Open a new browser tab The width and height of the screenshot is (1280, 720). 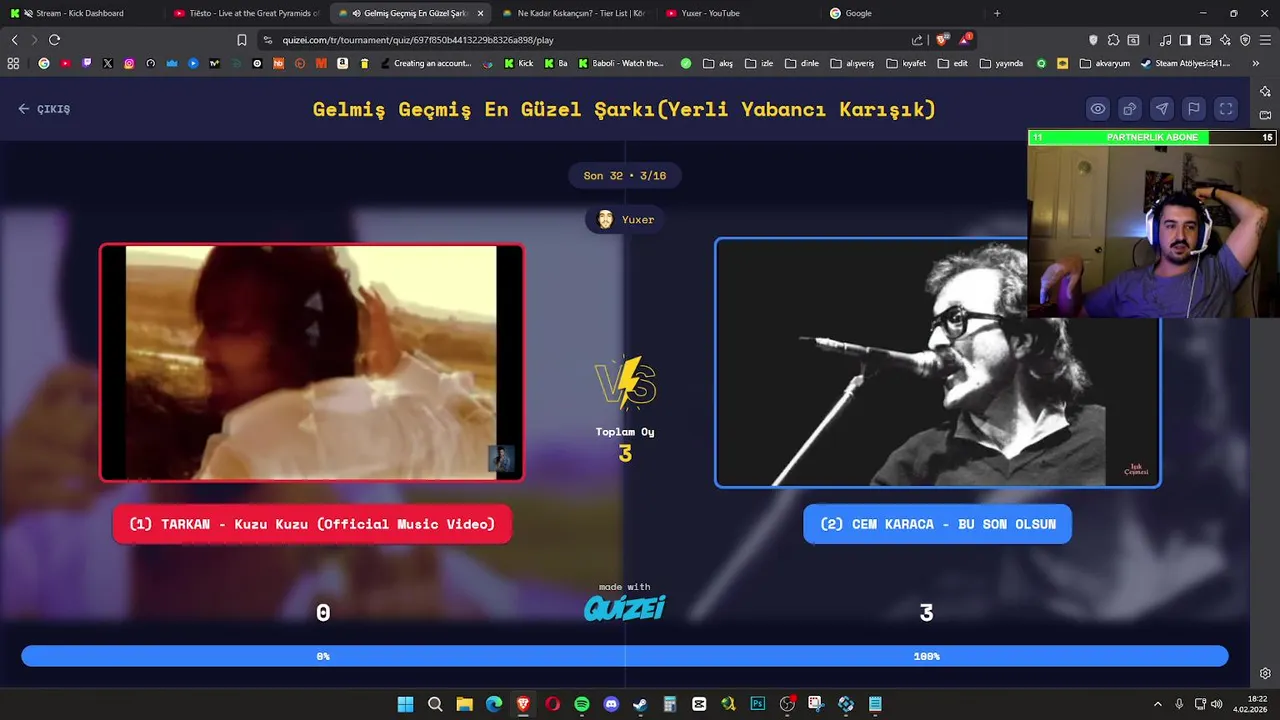click(997, 13)
